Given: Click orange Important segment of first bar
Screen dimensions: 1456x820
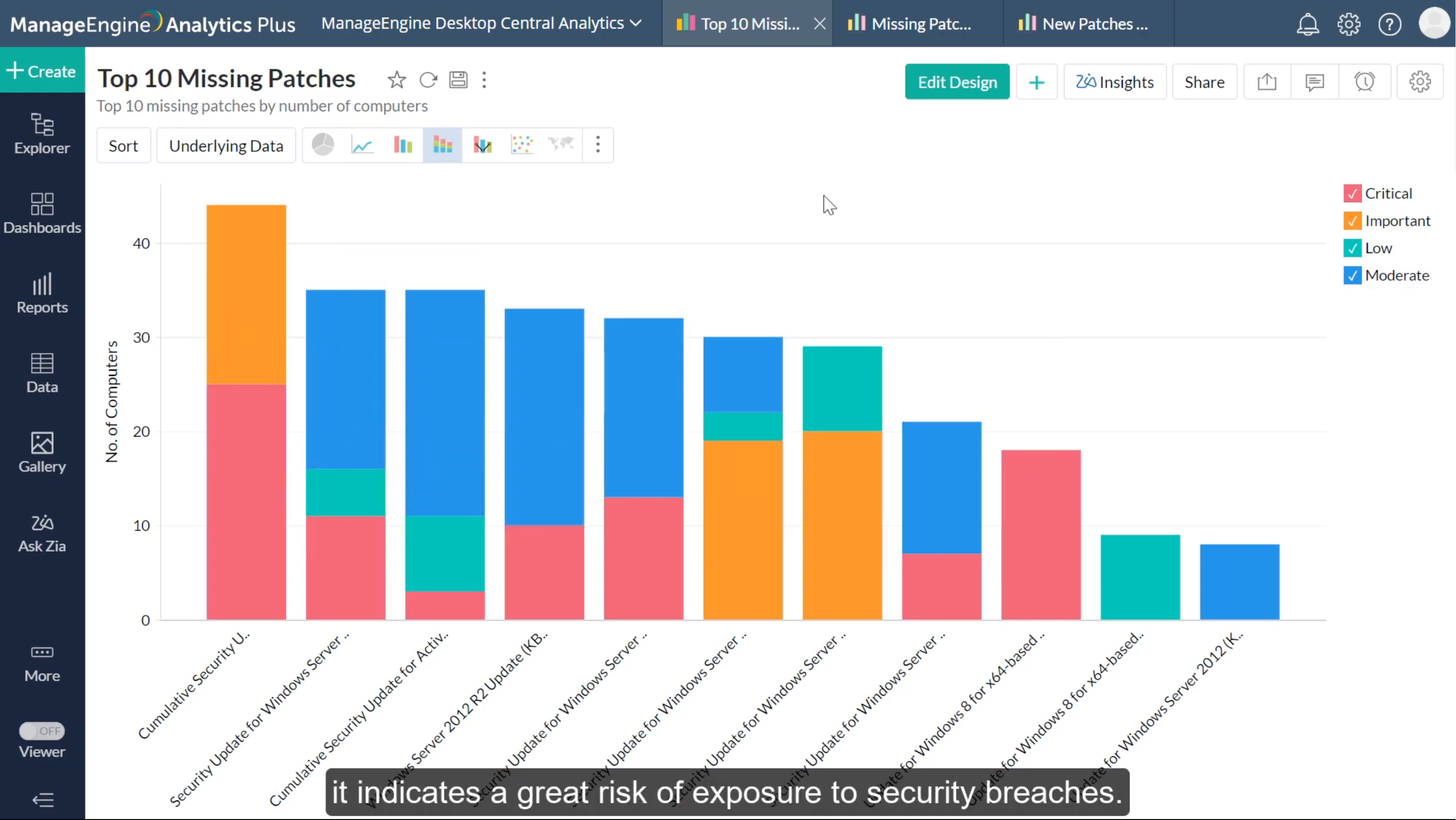Looking at the screenshot, I should [246, 294].
